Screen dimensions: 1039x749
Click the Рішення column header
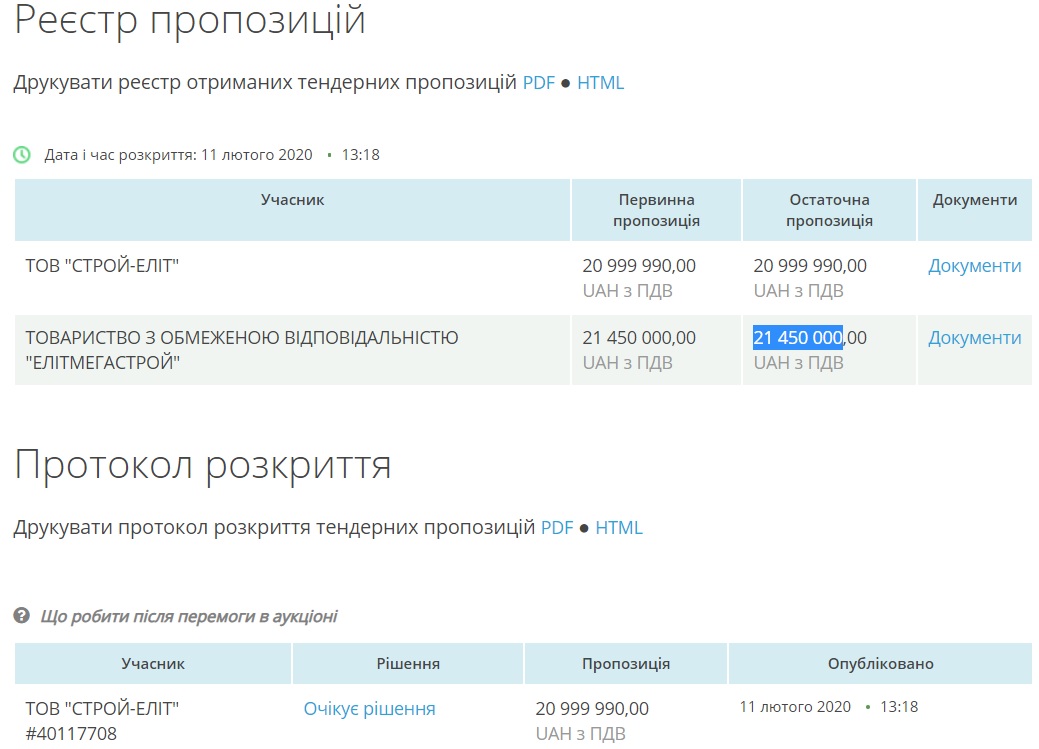408,664
